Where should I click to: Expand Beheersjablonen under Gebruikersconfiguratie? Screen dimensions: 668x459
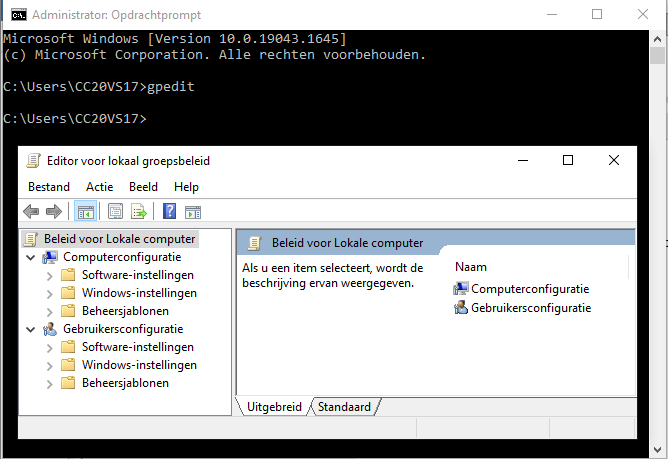(x=49, y=384)
